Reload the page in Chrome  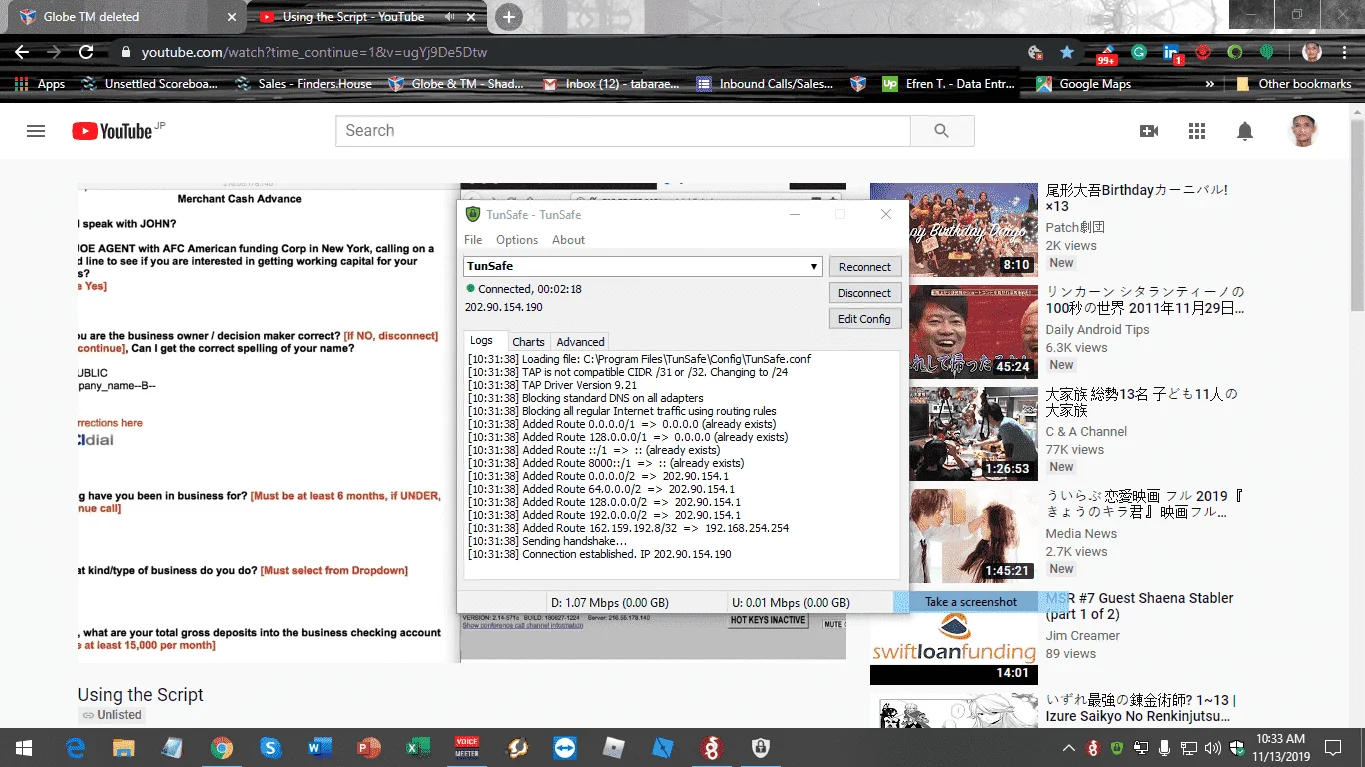(x=86, y=52)
